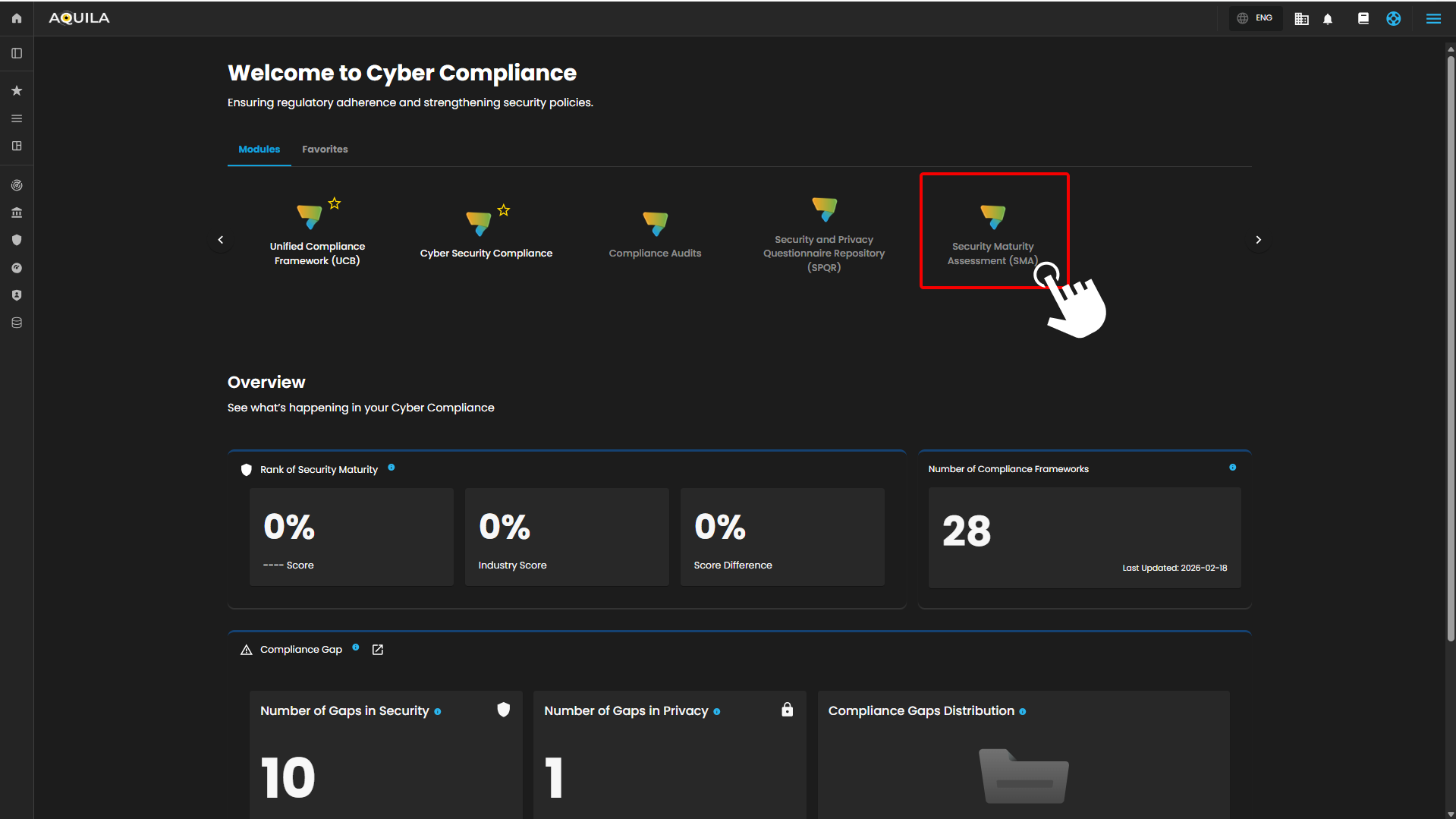
Task: Open the database icon in left sidebar
Action: (x=17, y=323)
